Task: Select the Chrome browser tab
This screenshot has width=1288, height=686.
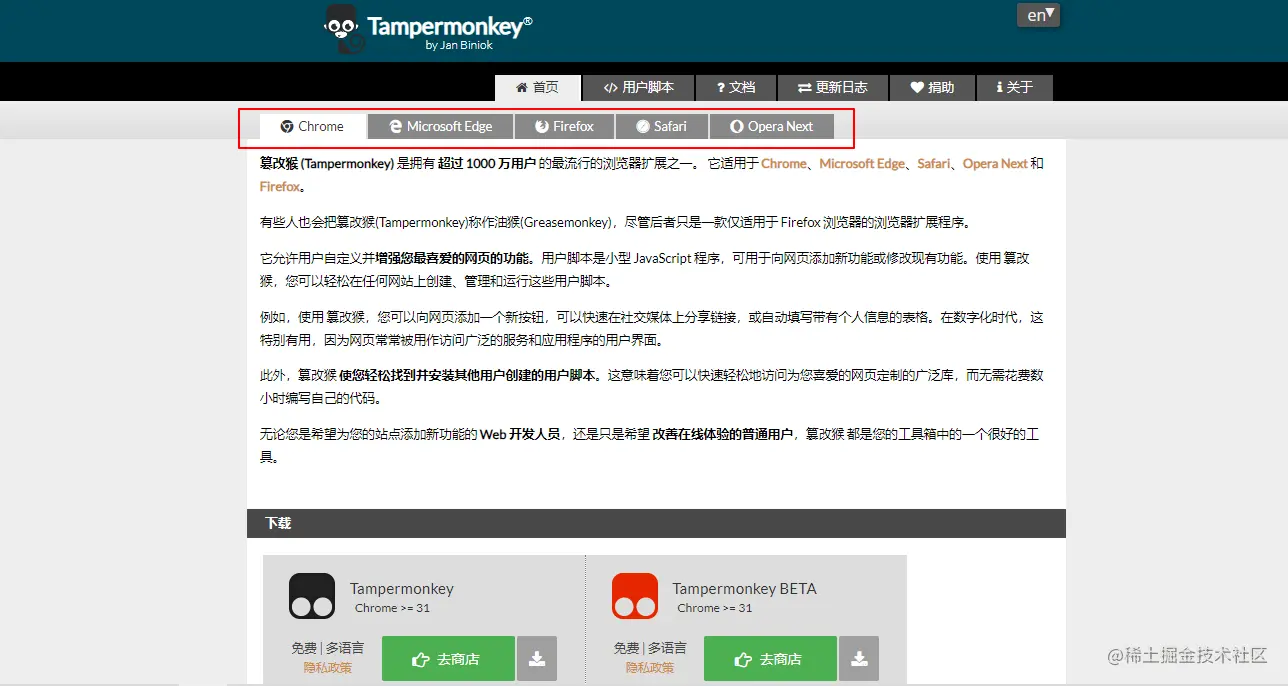Action: (312, 127)
